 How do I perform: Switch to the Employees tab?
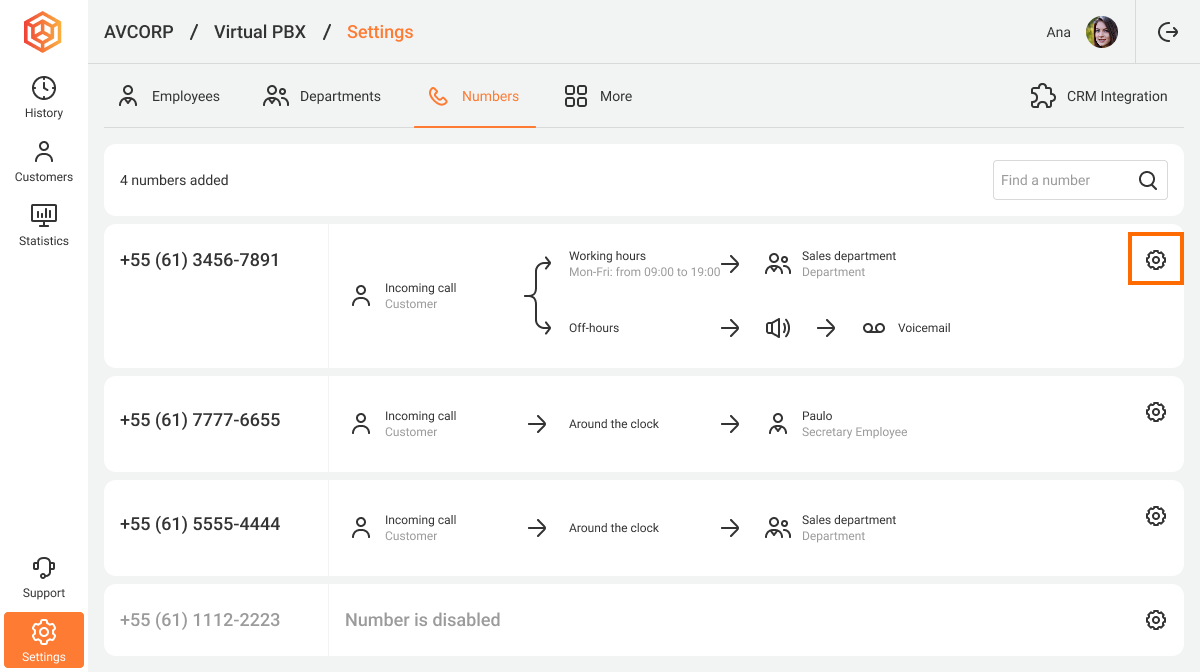168,96
